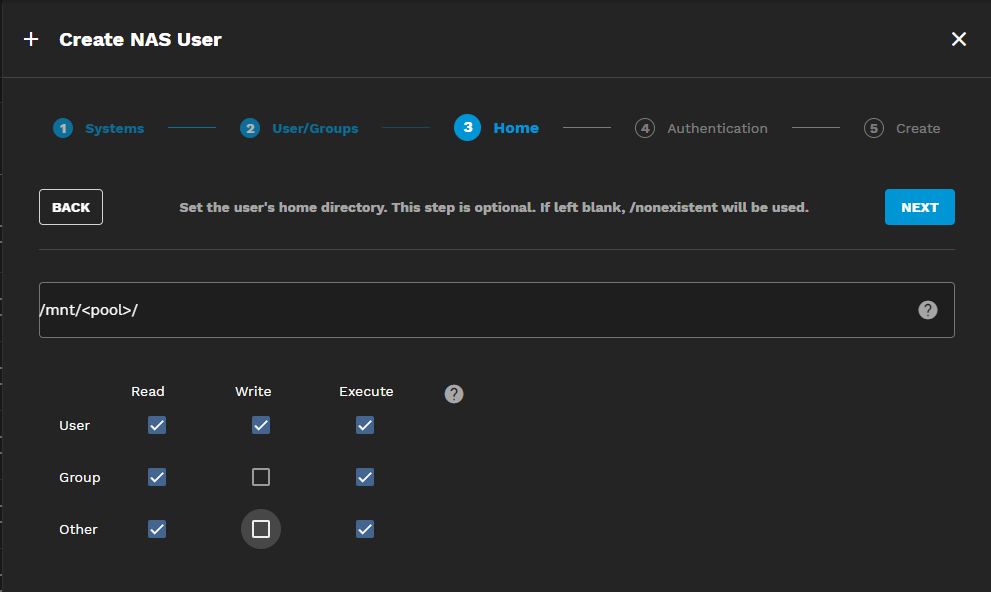Open help for the home directory path
Viewport: 991px width, 592px height.
[928, 309]
